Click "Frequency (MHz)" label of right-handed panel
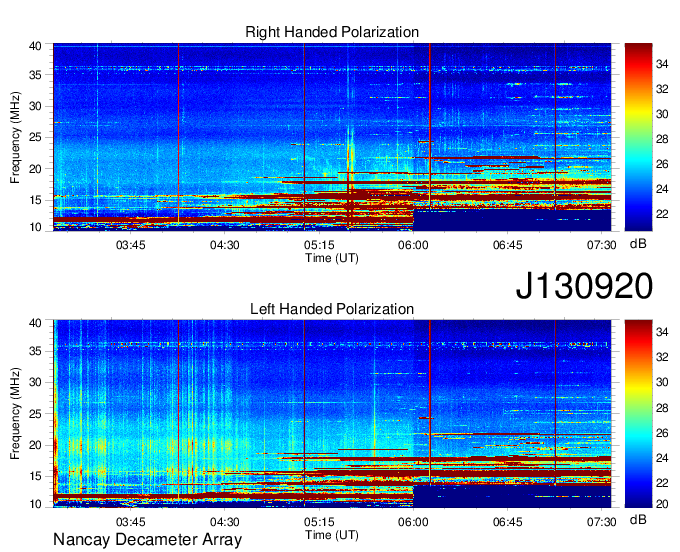This screenshot has height=552, width=680. pos(15,137)
